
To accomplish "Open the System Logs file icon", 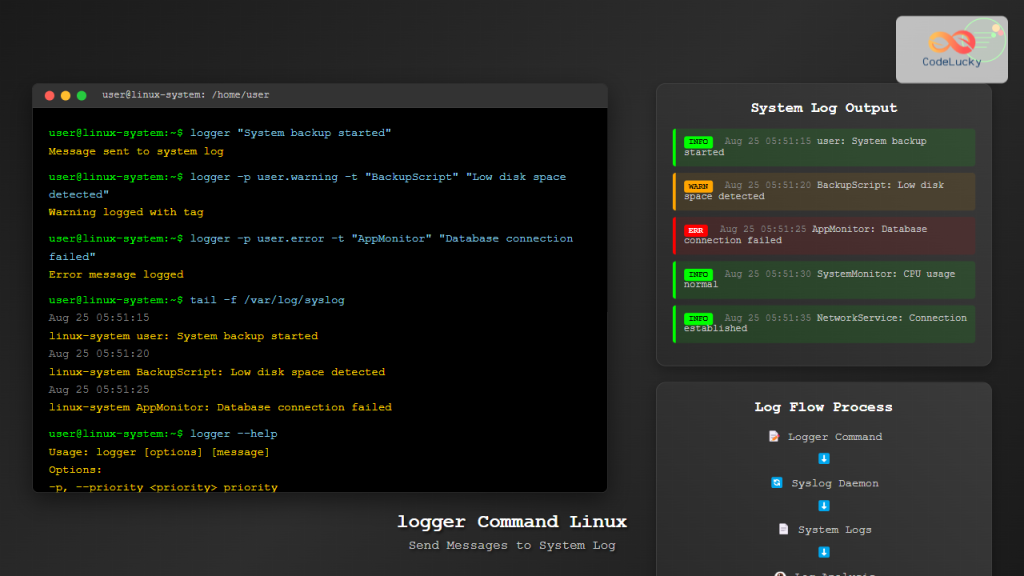I will pos(785,529).
